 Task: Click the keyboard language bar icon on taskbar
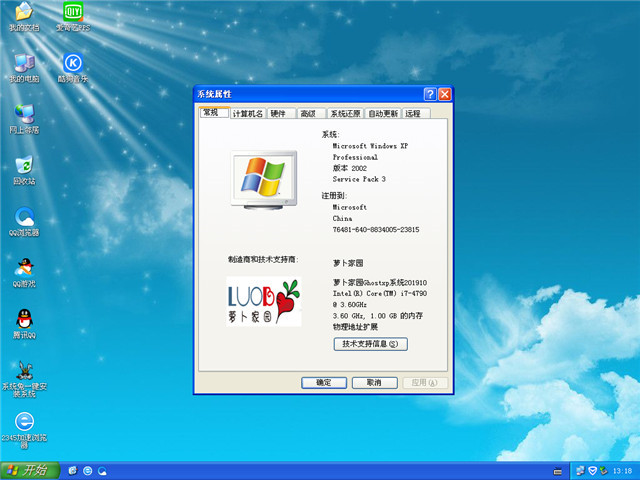tap(557, 471)
